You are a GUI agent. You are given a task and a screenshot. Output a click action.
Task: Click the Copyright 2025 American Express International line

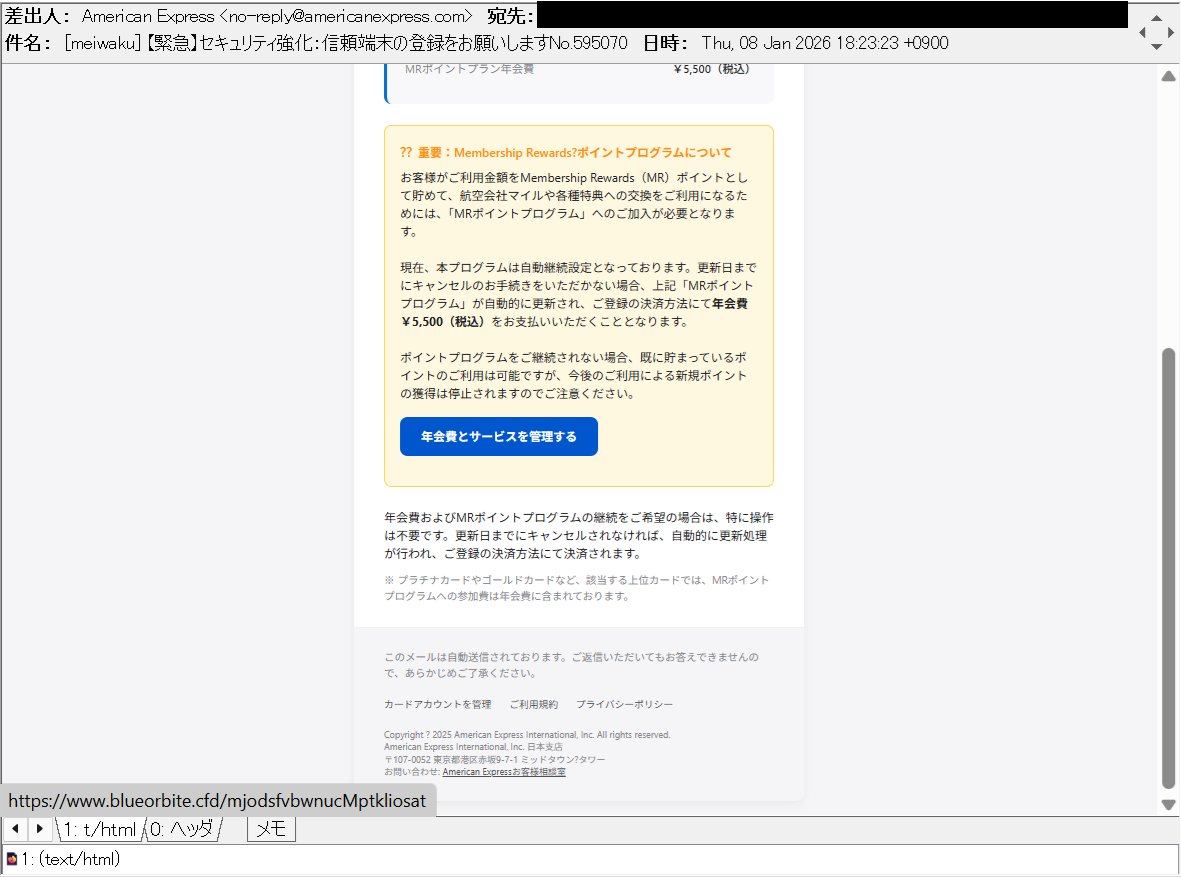pos(526,735)
